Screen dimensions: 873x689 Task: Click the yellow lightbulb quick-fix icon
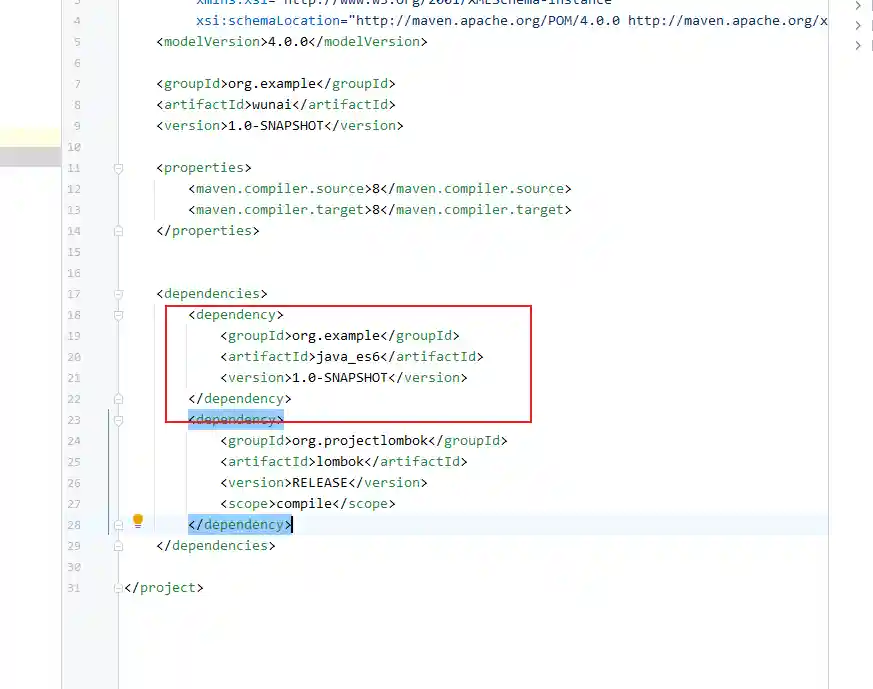pyautogui.click(x=138, y=520)
